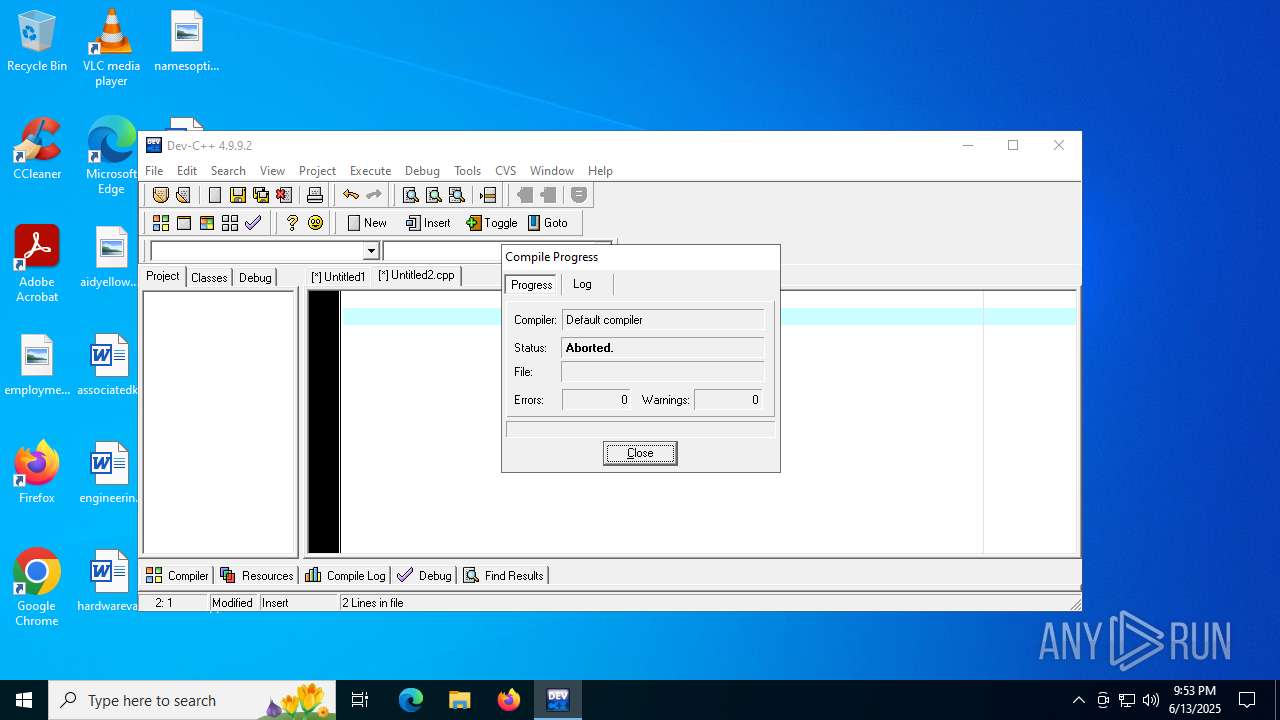Open the Resources bottom tab

click(257, 576)
